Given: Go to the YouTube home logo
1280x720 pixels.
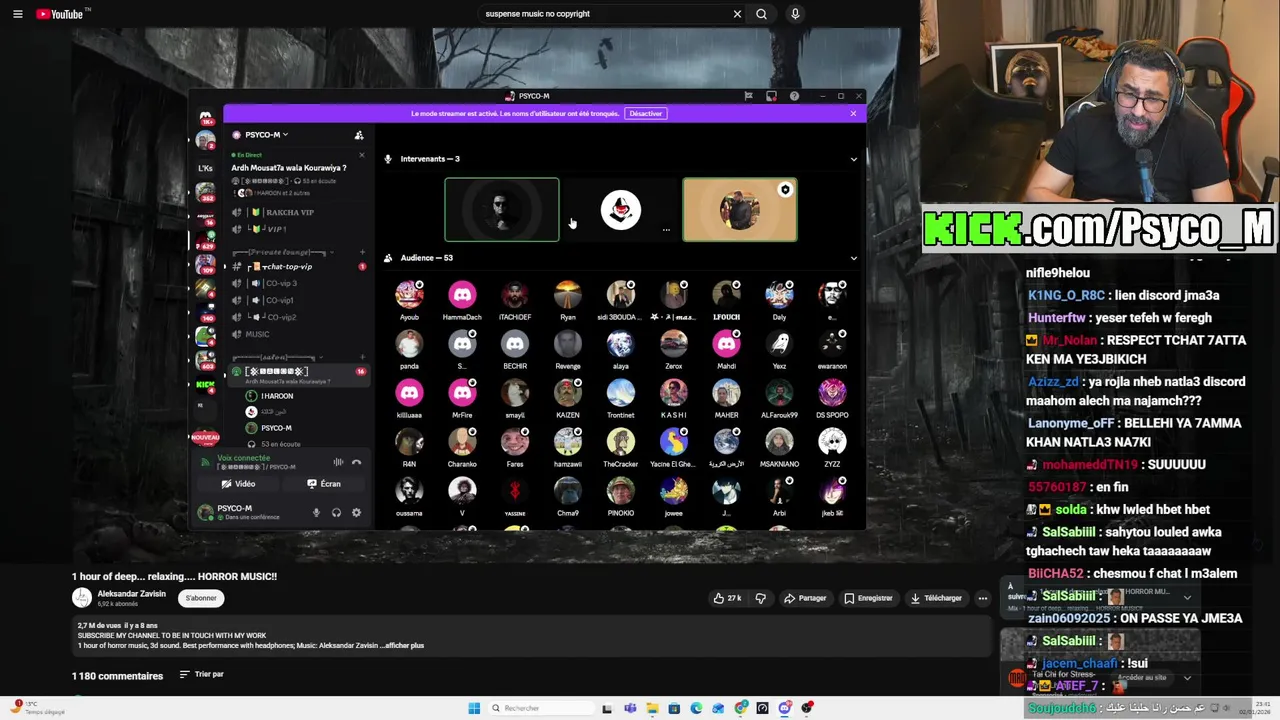Looking at the screenshot, I should click(x=62, y=14).
